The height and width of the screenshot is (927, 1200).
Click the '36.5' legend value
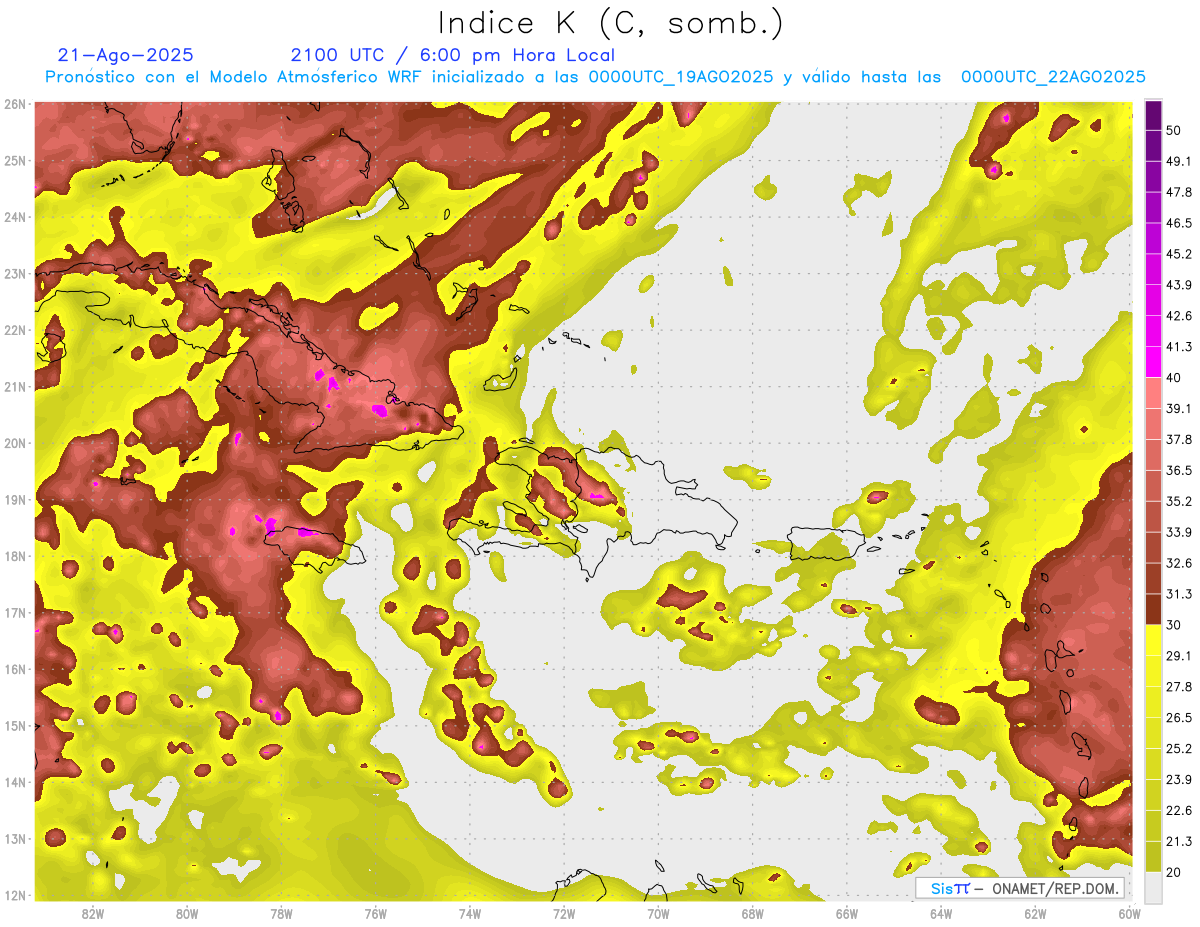pyautogui.click(x=1179, y=470)
